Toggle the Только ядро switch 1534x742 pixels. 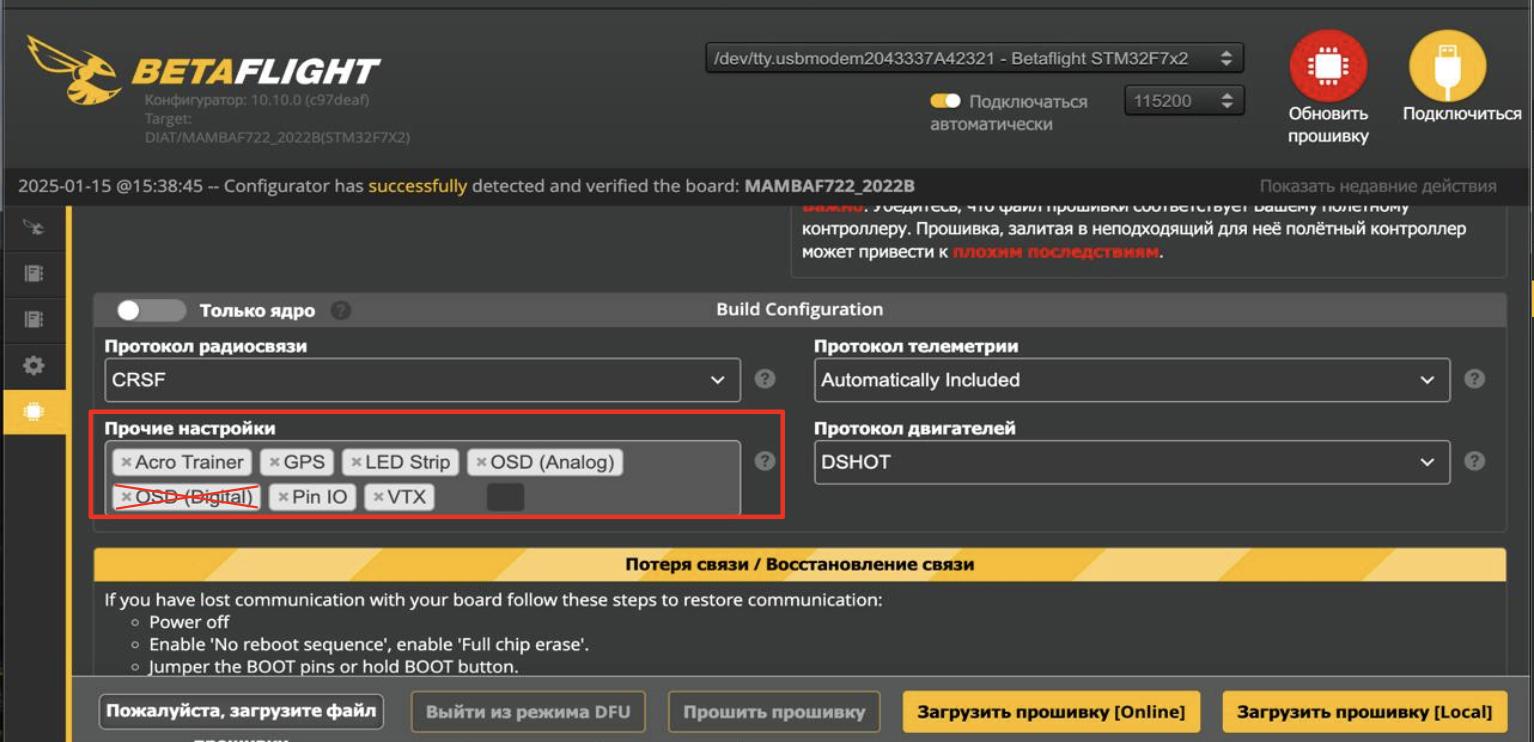(x=150, y=310)
